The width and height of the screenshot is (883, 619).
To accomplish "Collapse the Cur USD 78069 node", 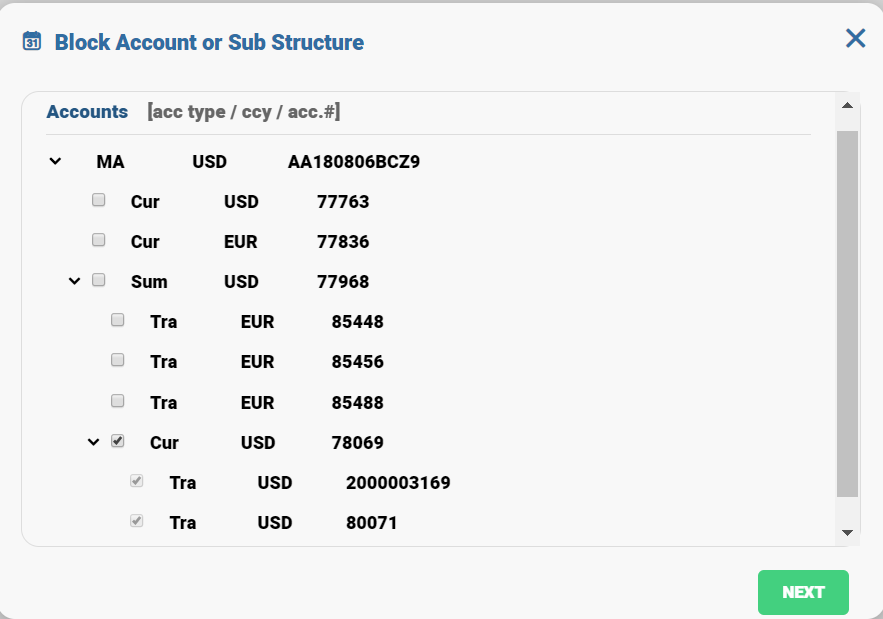I will pos(94,441).
